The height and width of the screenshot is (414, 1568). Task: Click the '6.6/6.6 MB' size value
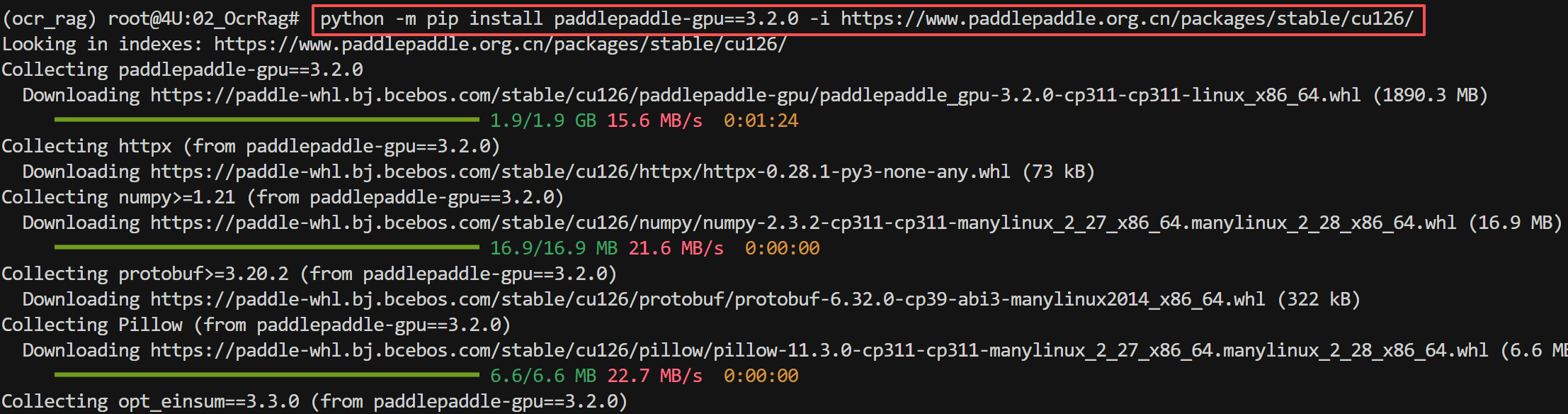point(543,376)
